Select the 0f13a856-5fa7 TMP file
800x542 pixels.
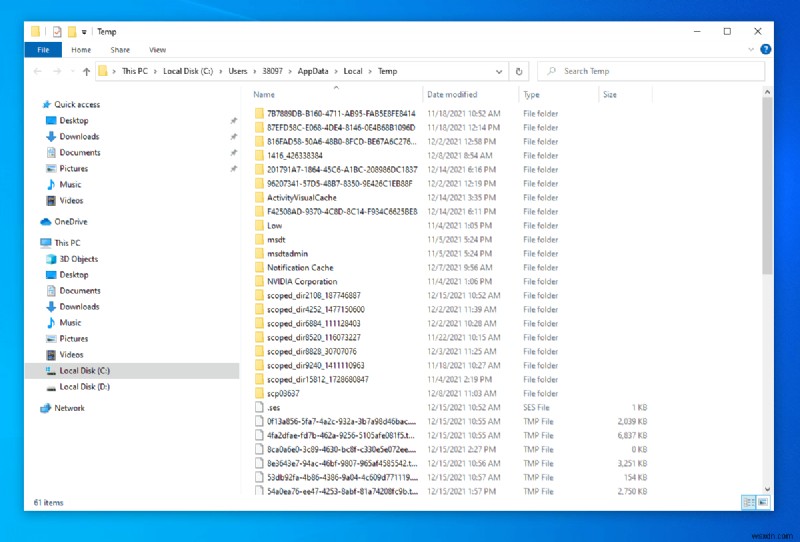tap(341, 422)
